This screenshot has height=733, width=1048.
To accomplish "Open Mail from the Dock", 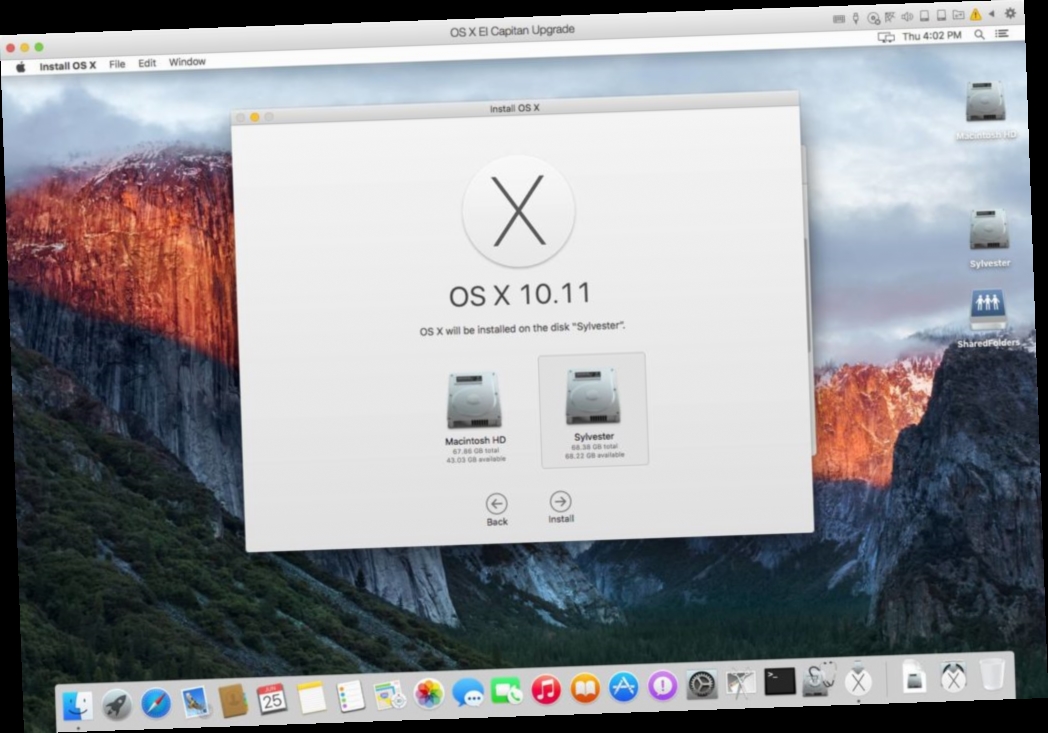I will point(194,702).
